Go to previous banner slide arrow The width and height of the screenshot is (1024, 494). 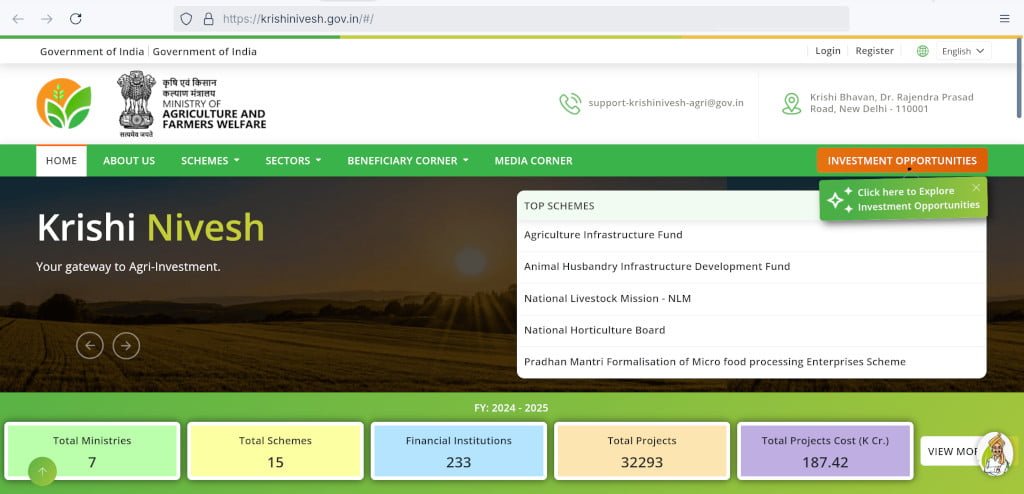(x=90, y=346)
